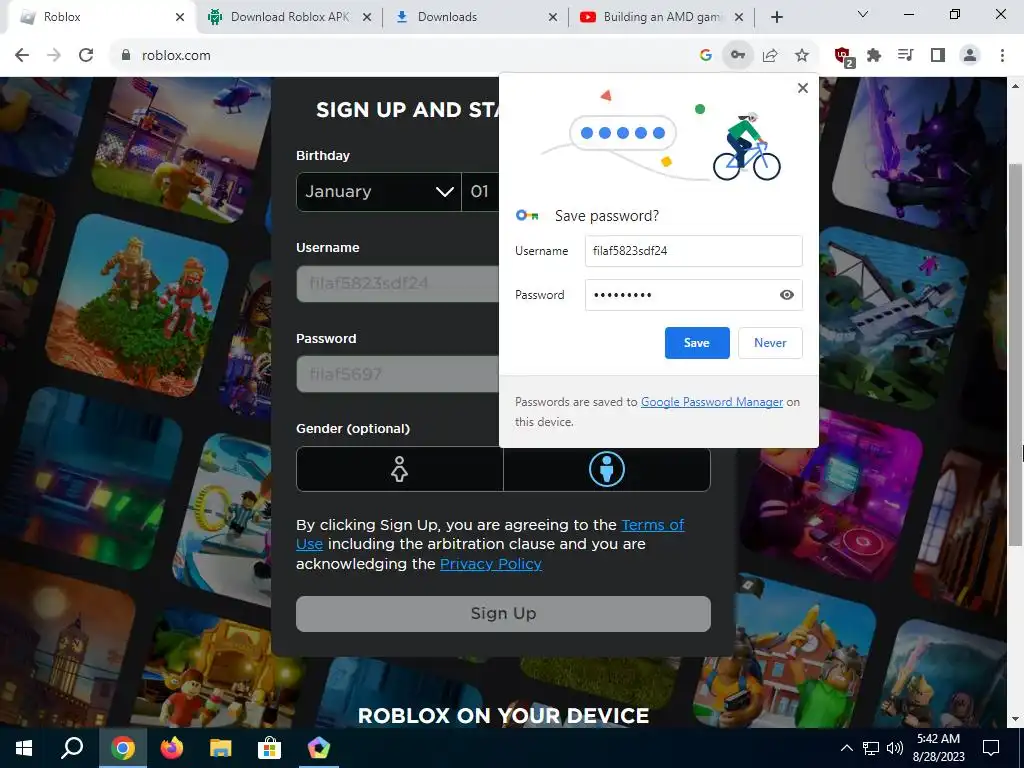This screenshot has width=1024, height=768.
Task: Close the Downloads tab
Action: point(553,17)
